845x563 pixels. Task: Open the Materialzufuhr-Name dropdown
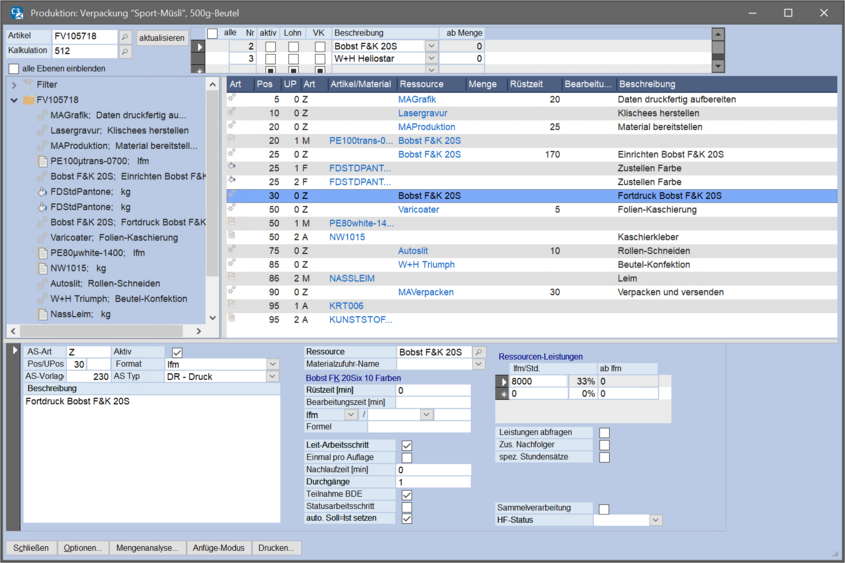coord(479,365)
